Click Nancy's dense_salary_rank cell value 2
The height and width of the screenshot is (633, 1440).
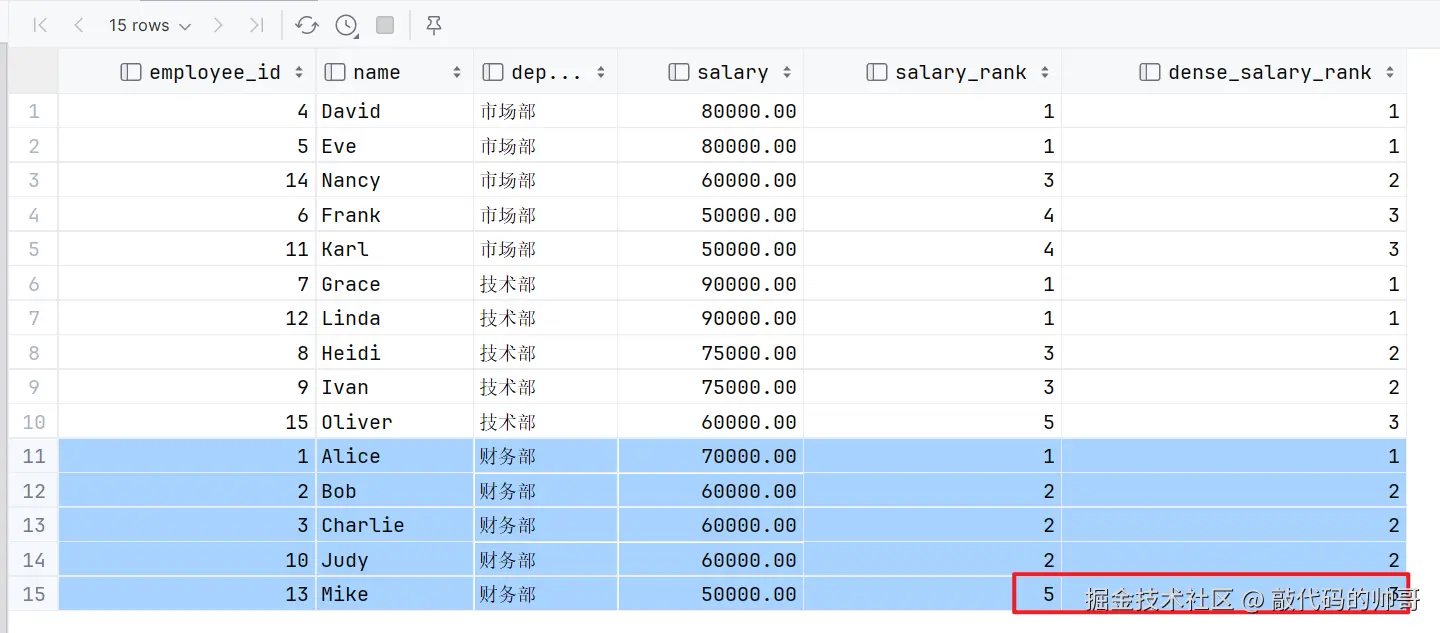pos(1234,180)
